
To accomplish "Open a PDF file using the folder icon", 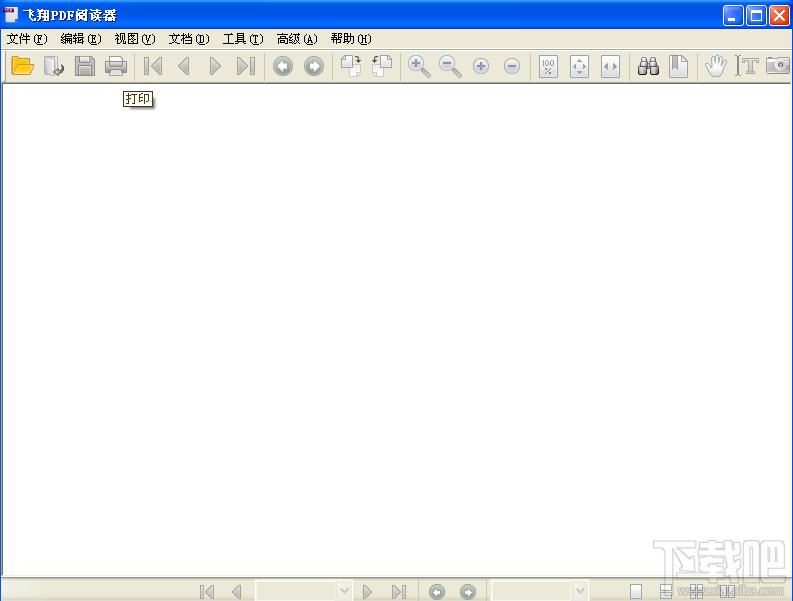I will point(22,66).
